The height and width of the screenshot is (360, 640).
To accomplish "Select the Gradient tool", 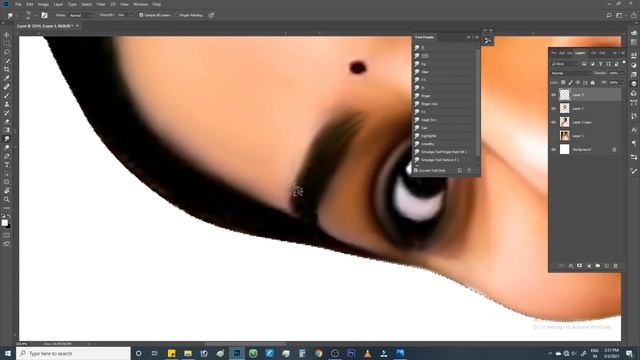I will [7, 130].
